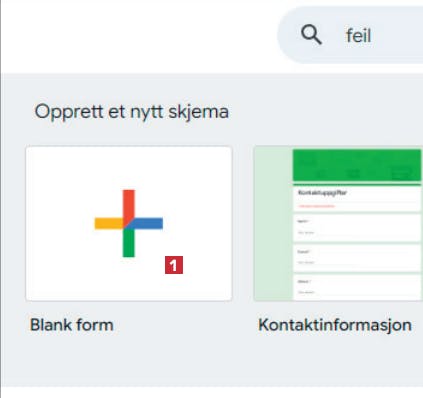The image size is (423, 398).
Task: Click the multicolored plus icon
Action: [129, 223]
